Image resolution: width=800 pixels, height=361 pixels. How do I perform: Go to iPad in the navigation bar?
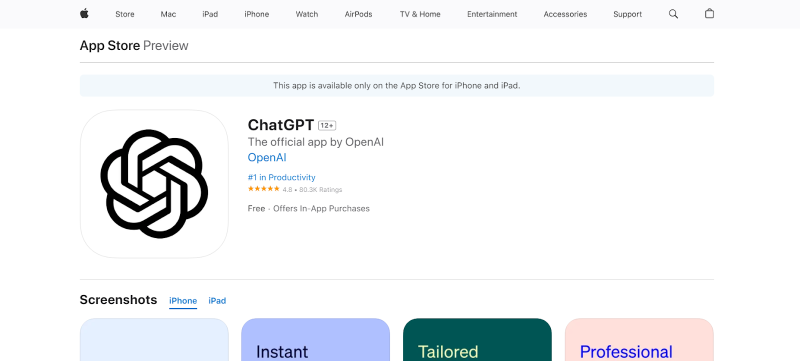point(210,14)
